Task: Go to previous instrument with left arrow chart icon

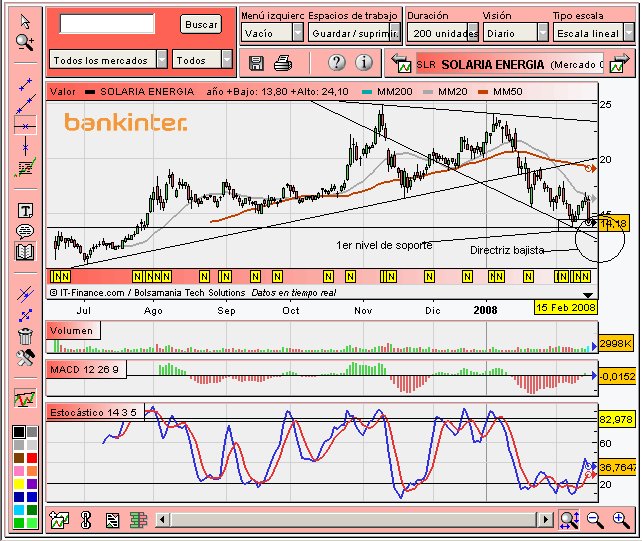Action: [401, 63]
